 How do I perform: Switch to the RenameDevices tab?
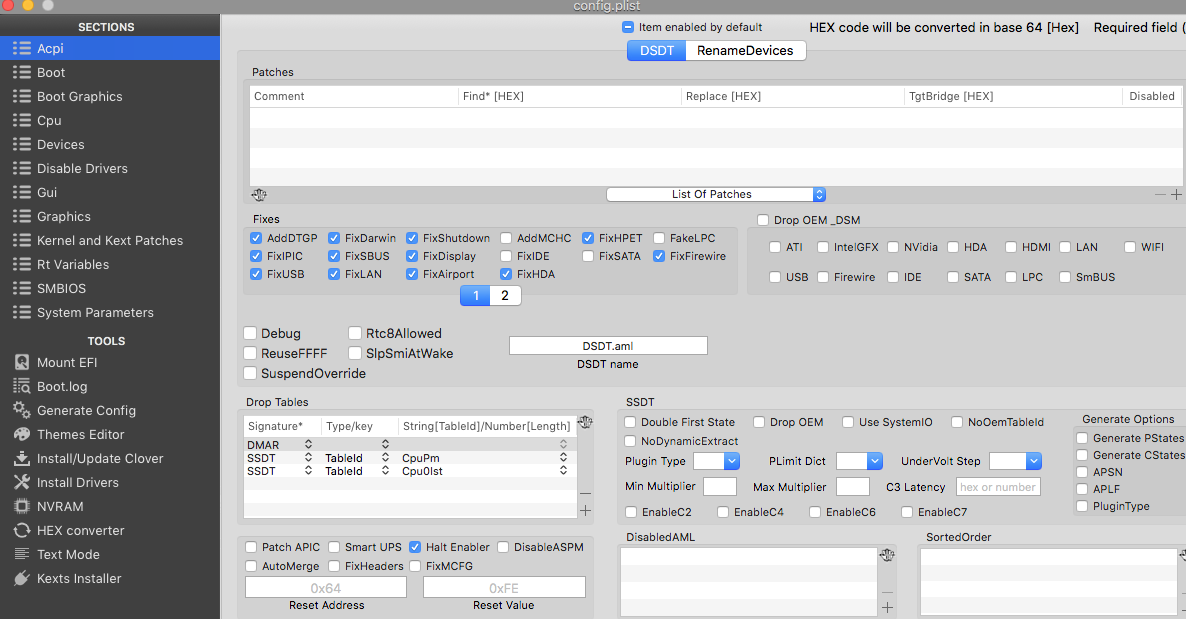745,51
